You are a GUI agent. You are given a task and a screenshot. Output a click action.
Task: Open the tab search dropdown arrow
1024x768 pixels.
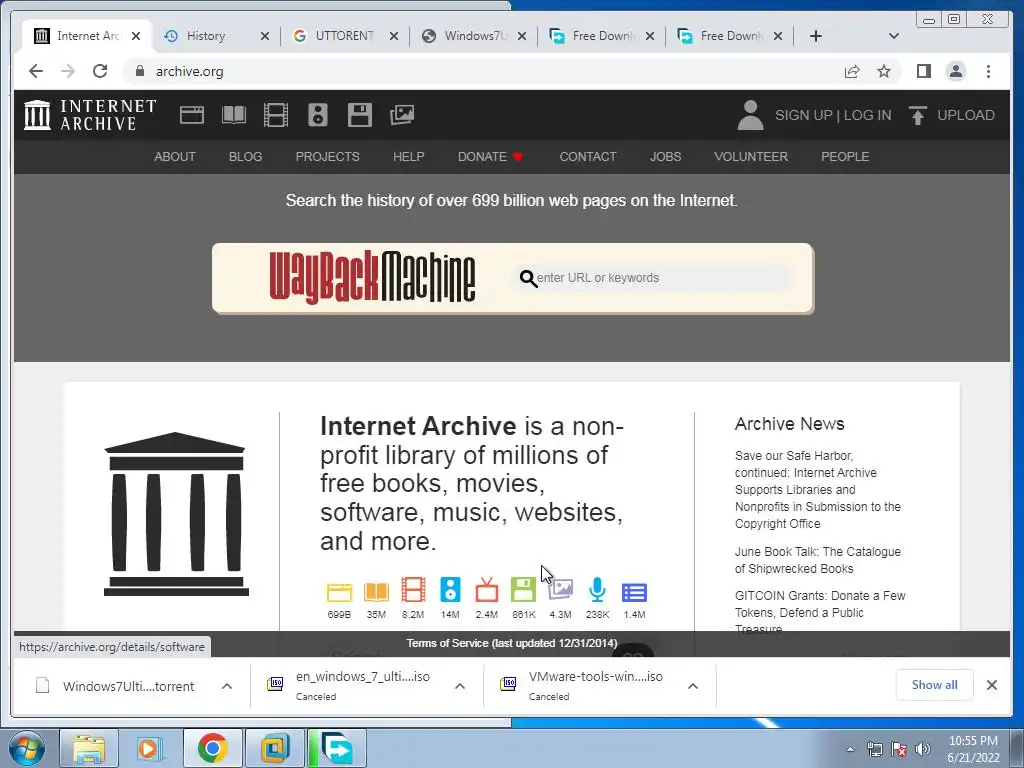coord(894,36)
